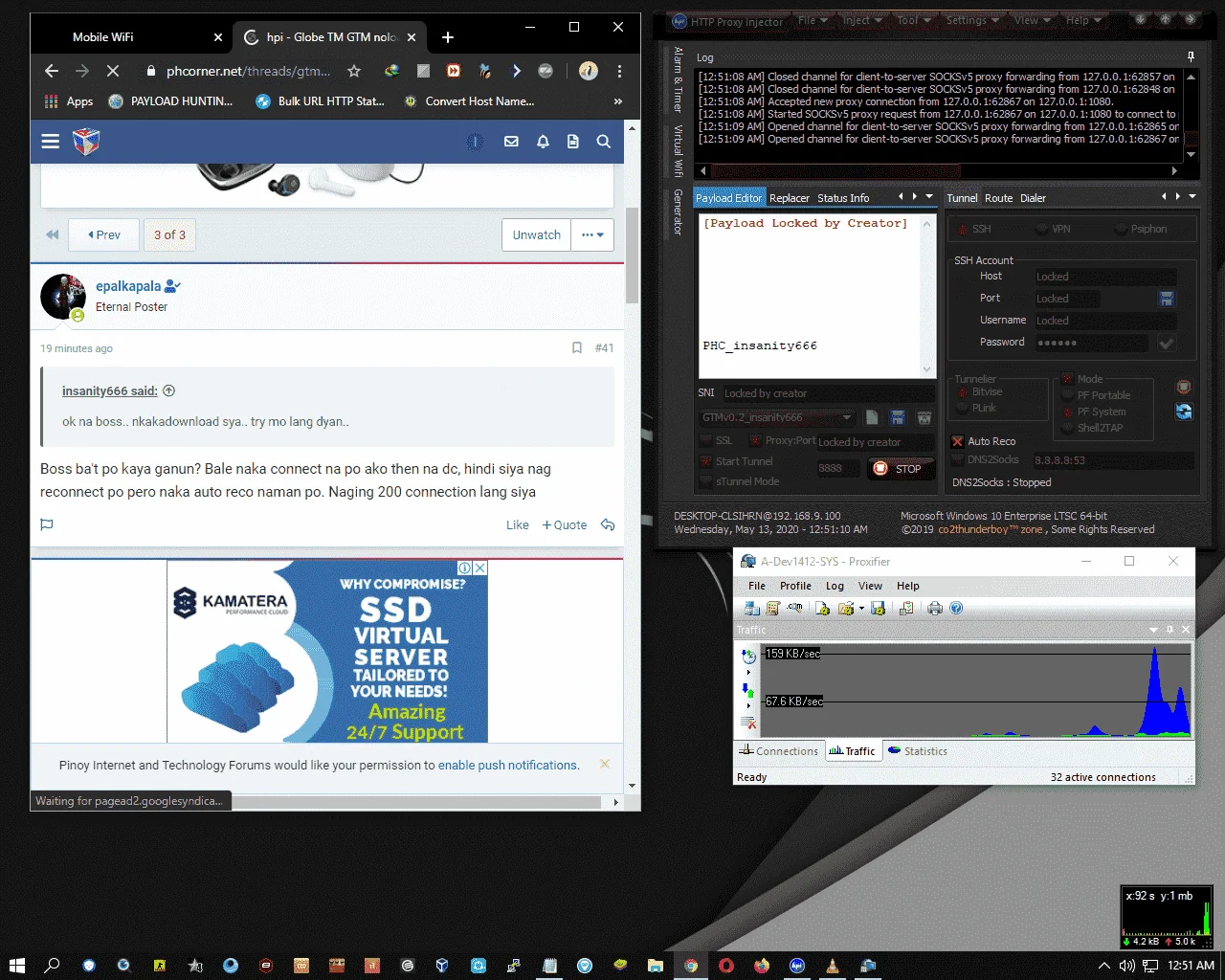The height and width of the screenshot is (980, 1225).
Task: Switch to the Replacer tab
Action: (790, 198)
